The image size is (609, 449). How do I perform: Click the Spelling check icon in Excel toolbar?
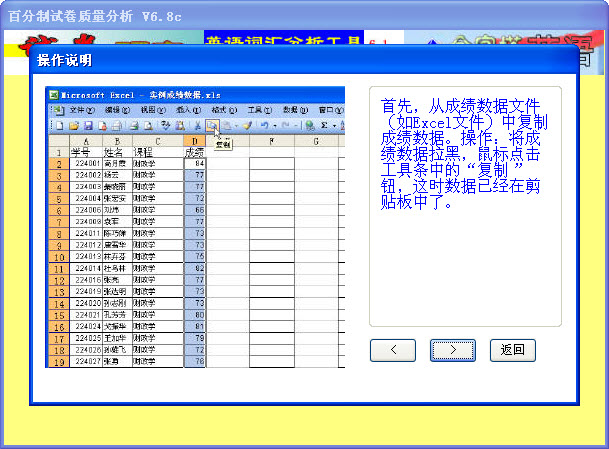(x=165, y=125)
